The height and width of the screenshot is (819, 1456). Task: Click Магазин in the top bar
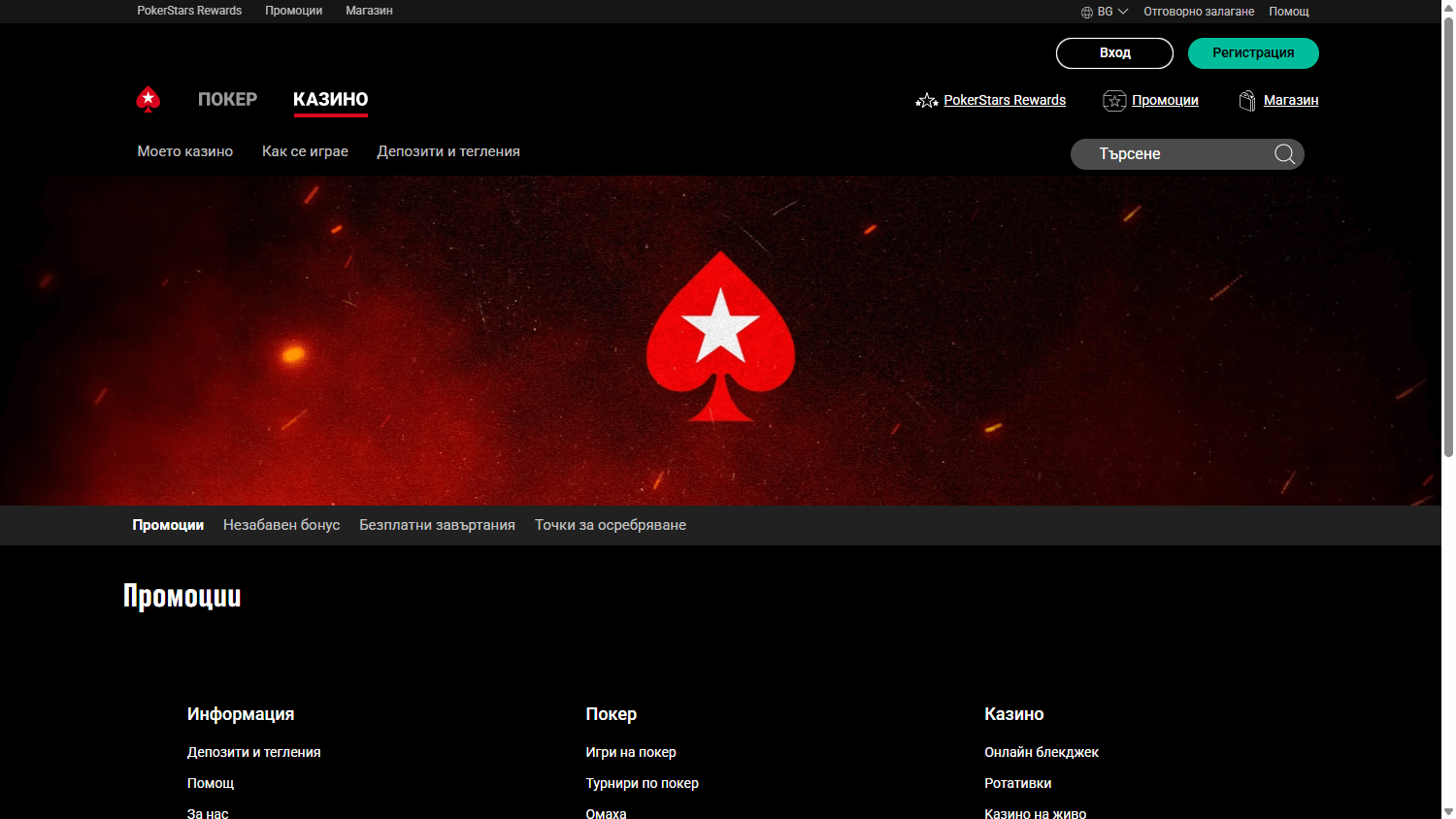tap(369, 11)
